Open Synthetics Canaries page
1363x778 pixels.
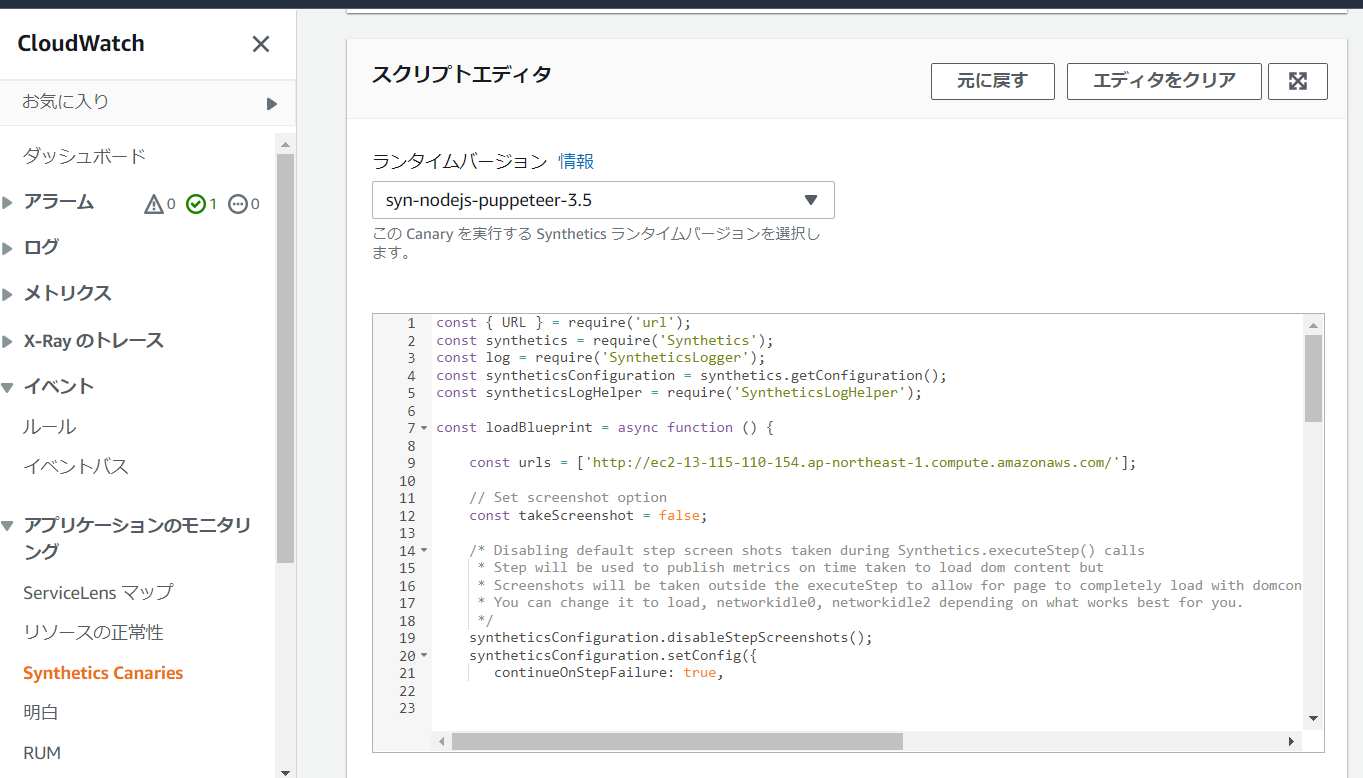point(103,673)
